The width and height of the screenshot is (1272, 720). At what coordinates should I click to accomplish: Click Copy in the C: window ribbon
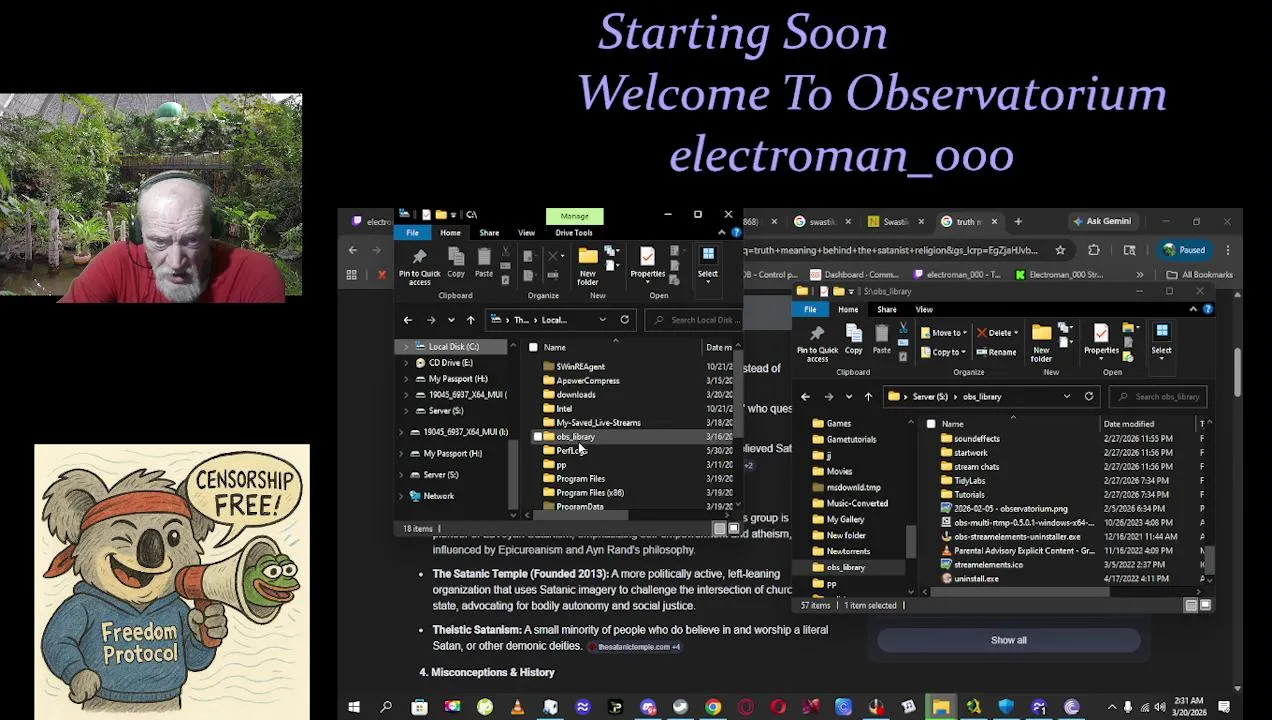tap(455, 263)
